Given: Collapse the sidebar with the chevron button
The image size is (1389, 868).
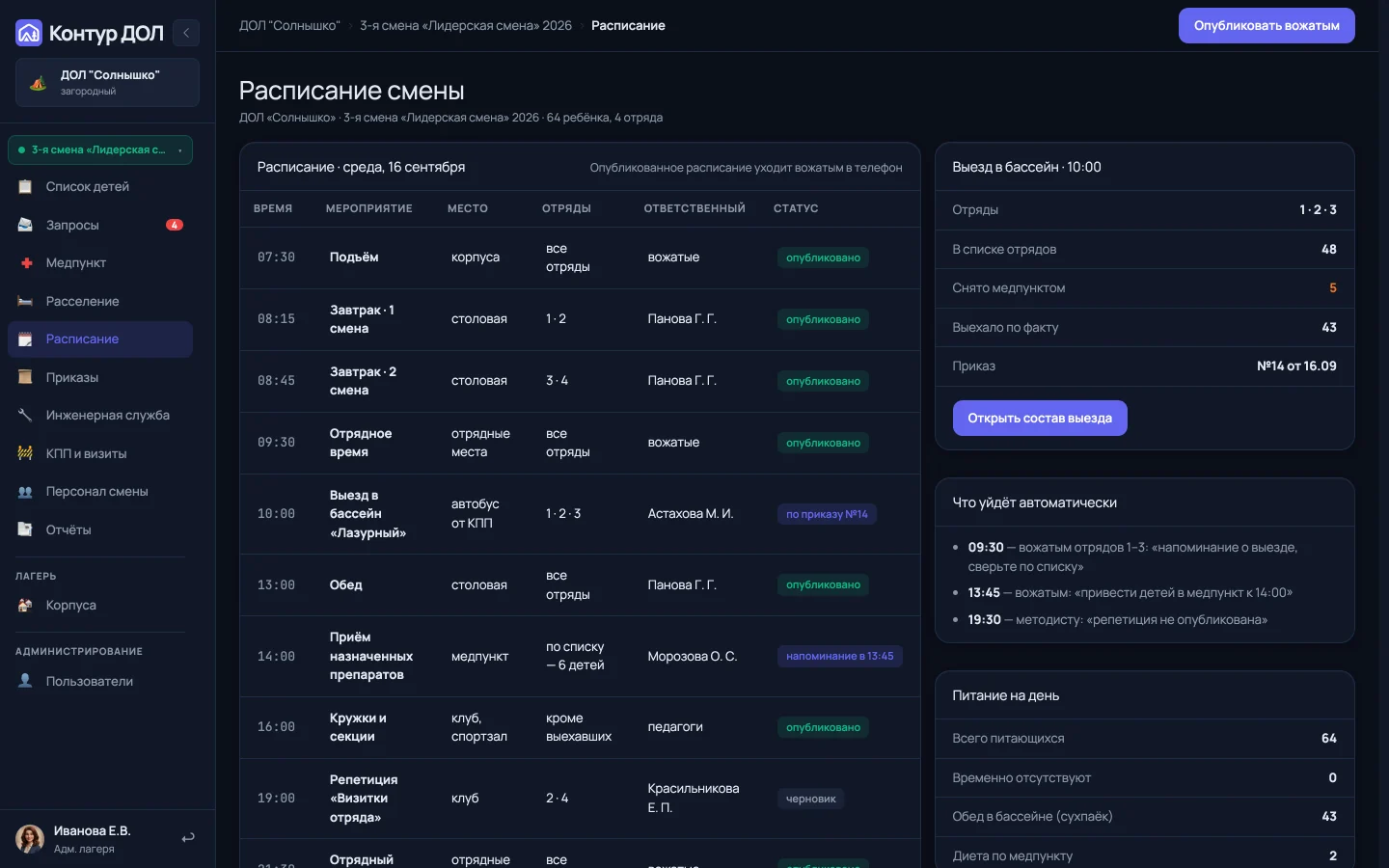Looking at the screenshot, I should (x=186, y=33).
